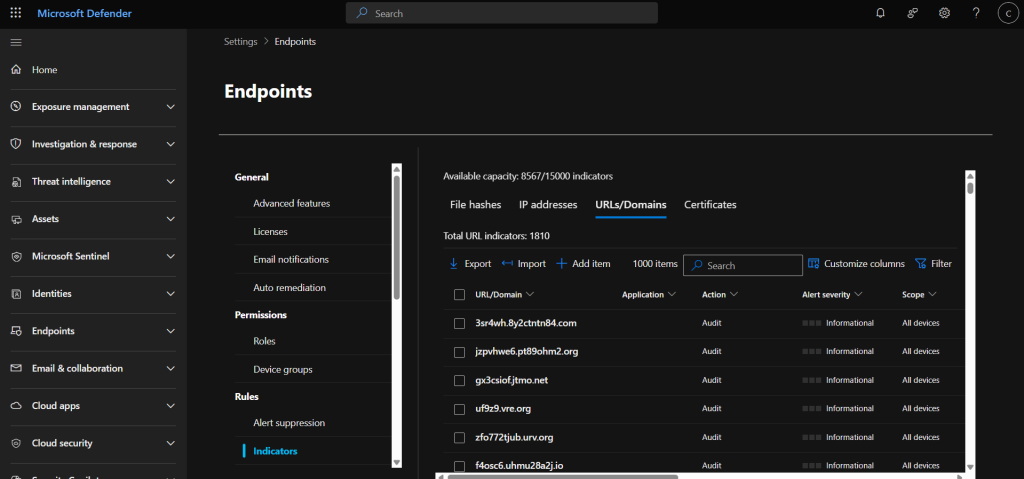The image size is (1024, 479).
Task: Open Email notifications settings
Action: (x=291, y=259)
